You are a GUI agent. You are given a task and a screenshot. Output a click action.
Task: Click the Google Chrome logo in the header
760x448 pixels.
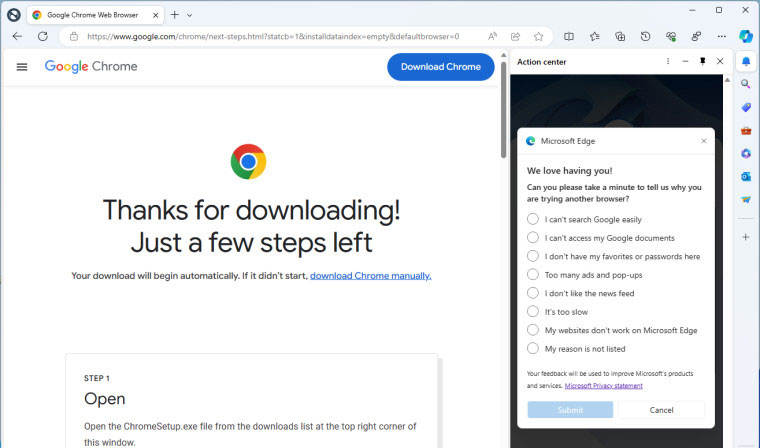click(91, 66)
